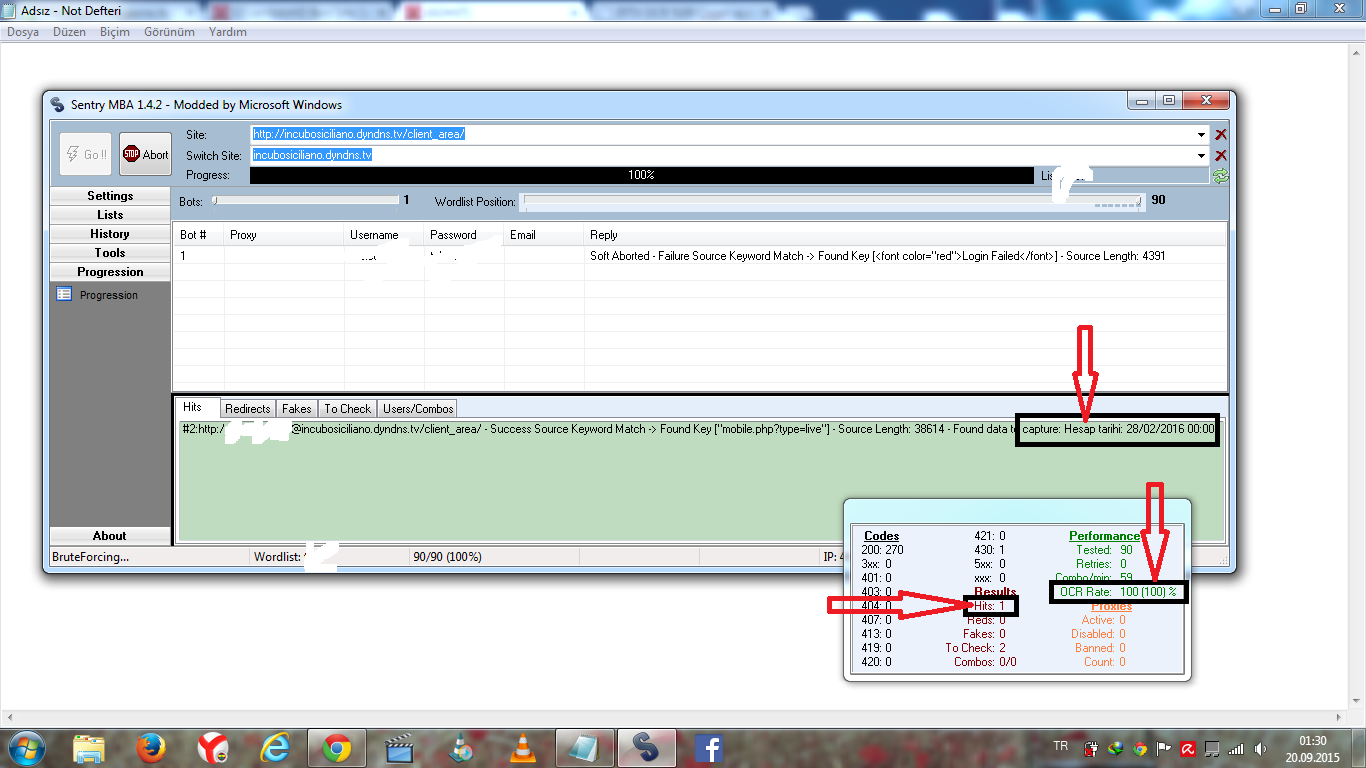Open Internet Explorer from the taskbar
The height and width of the screenshot is (768, 1366).
[x=274, y=747]
